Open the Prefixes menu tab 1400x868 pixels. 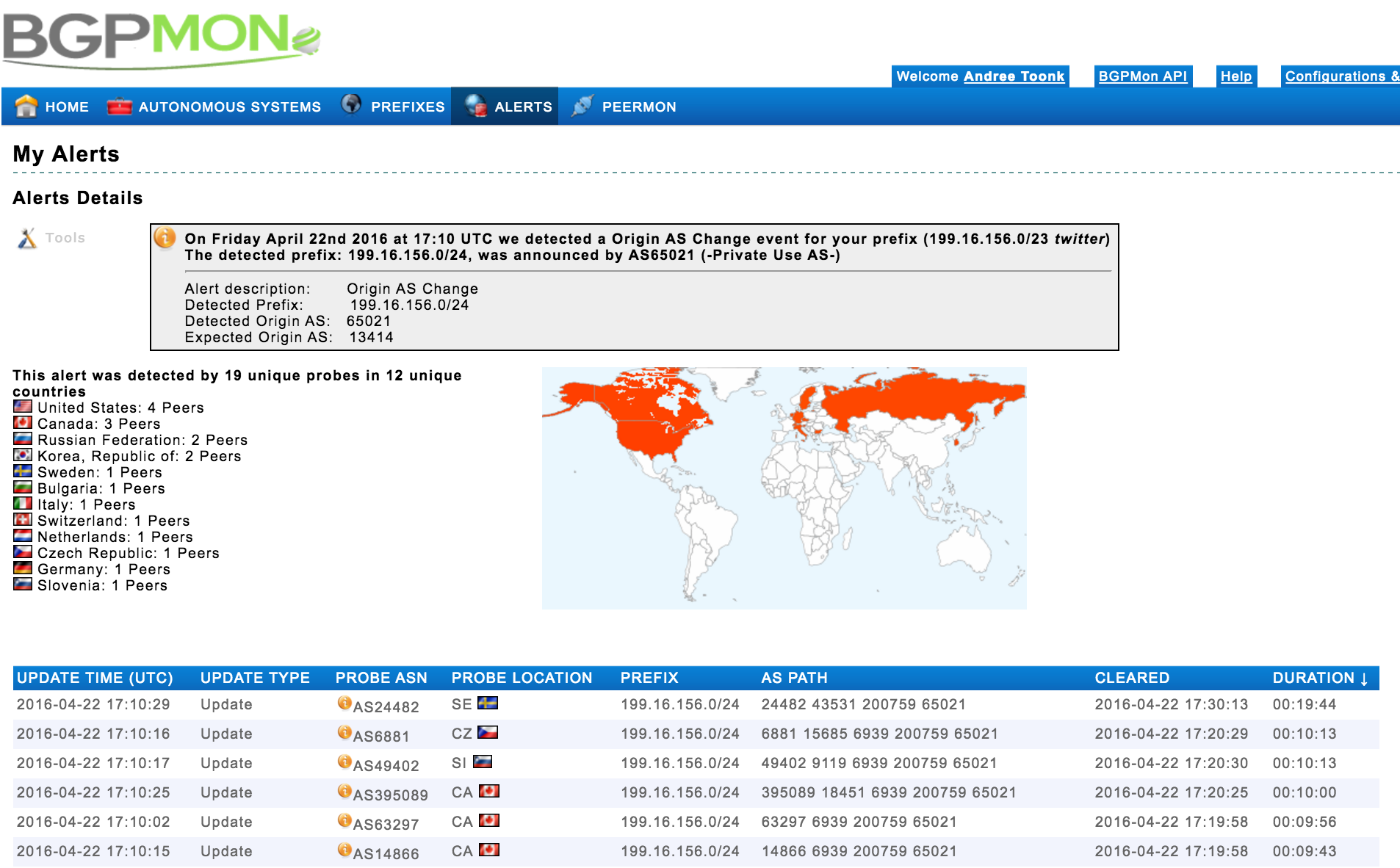point(408,107)
